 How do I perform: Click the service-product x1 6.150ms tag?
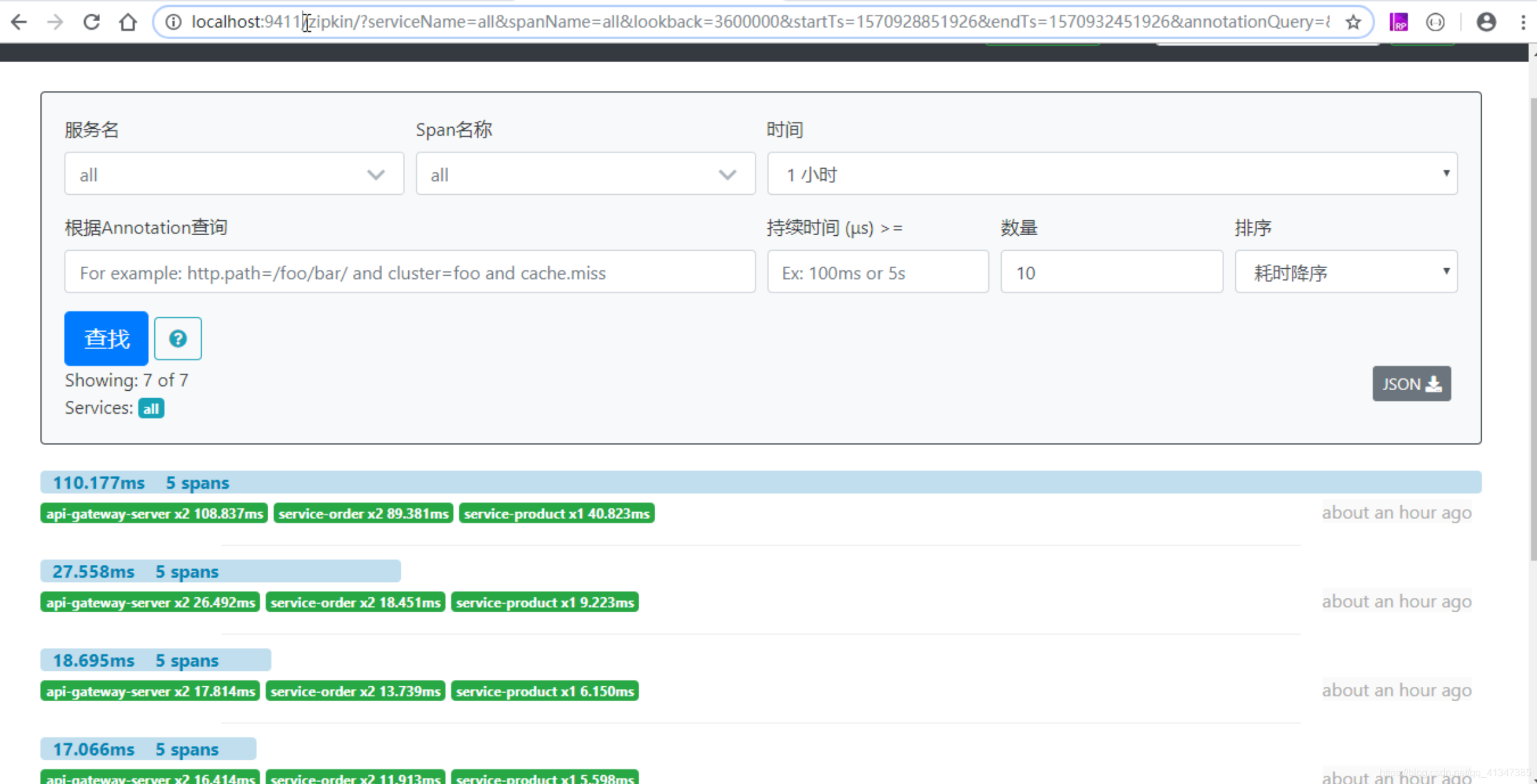coord(545,691)
